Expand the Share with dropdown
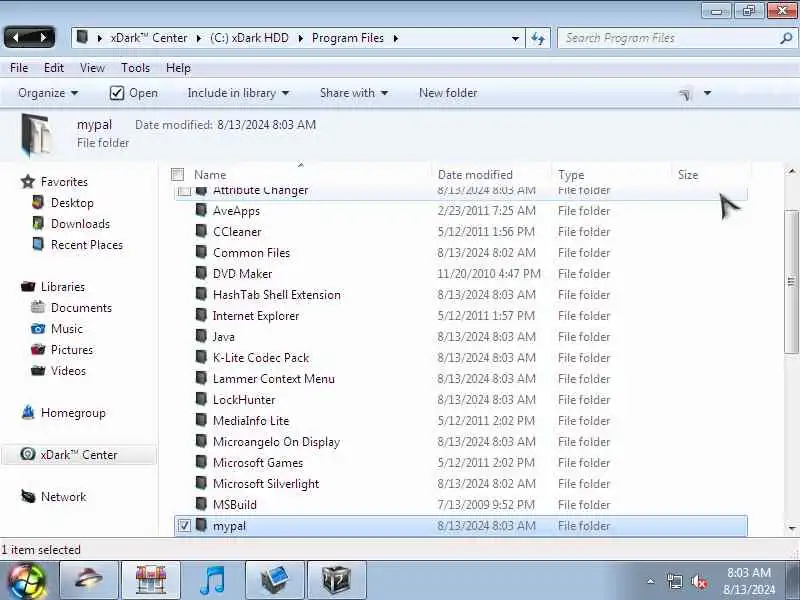Viewport: 800px width, 600px height. coord(354,93)
